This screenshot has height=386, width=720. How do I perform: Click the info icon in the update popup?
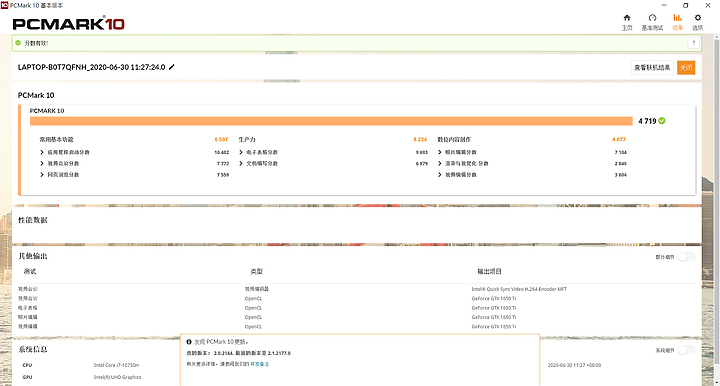click(189, 342)
